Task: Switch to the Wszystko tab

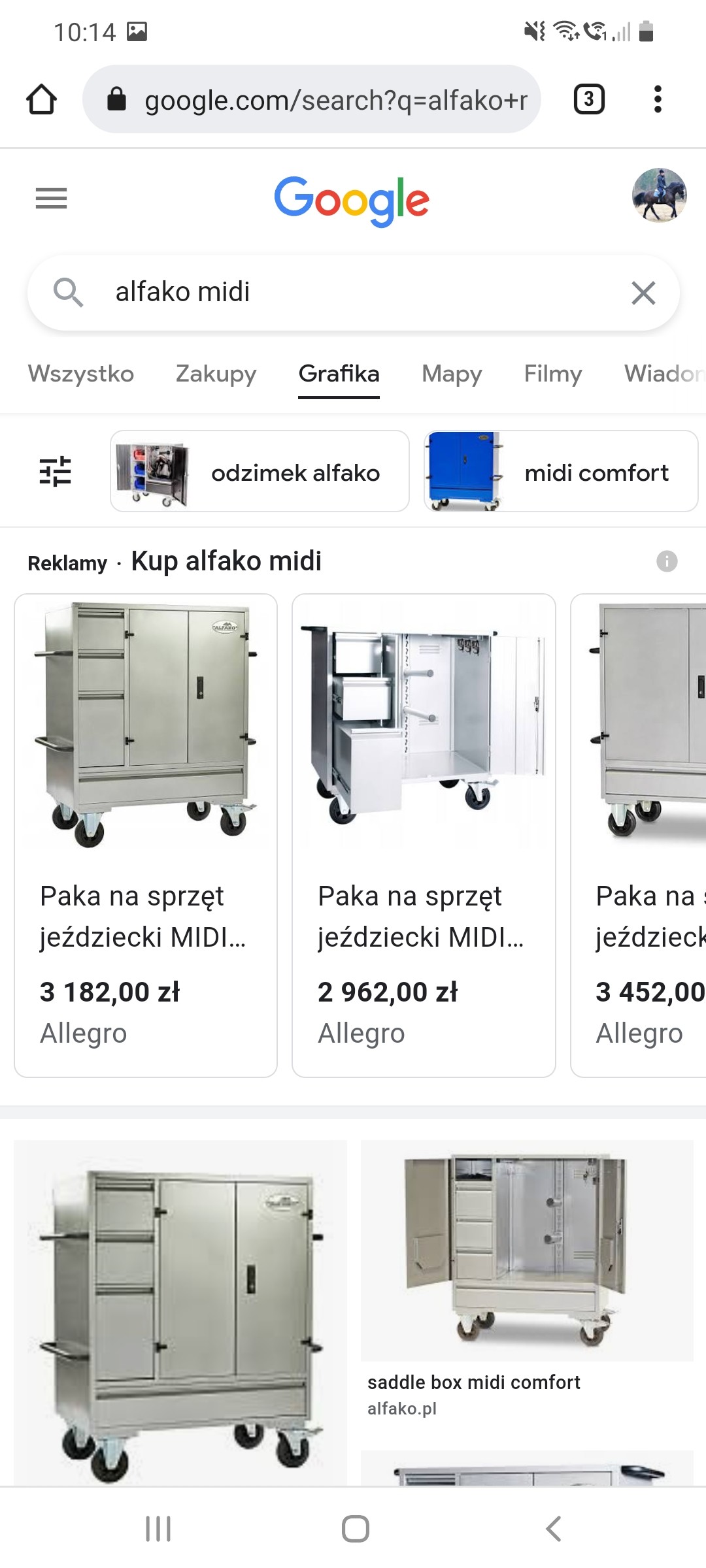Action: [81, 374]
